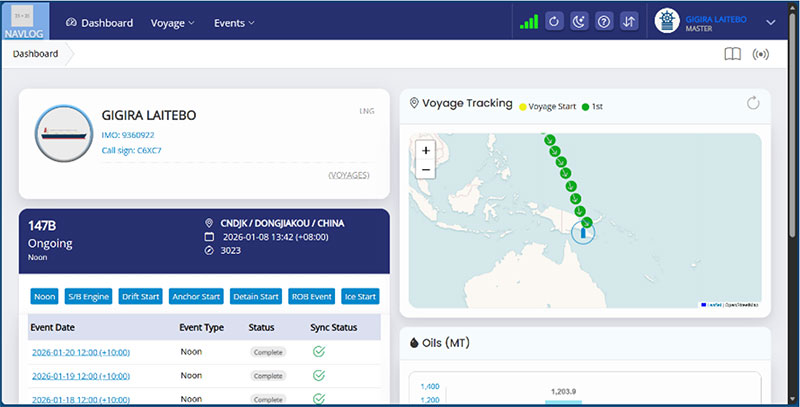Open the manual book icon
Image resolution: width=800 pixels, height=407 pixels.
tap(733, 54)
